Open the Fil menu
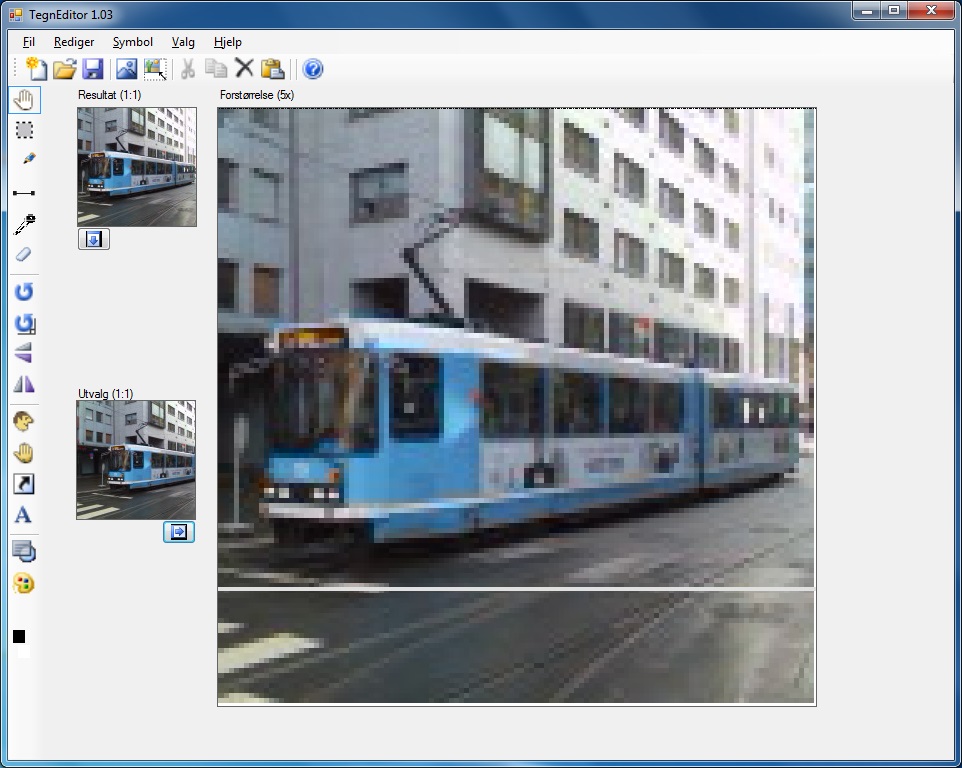 [29, 42]
